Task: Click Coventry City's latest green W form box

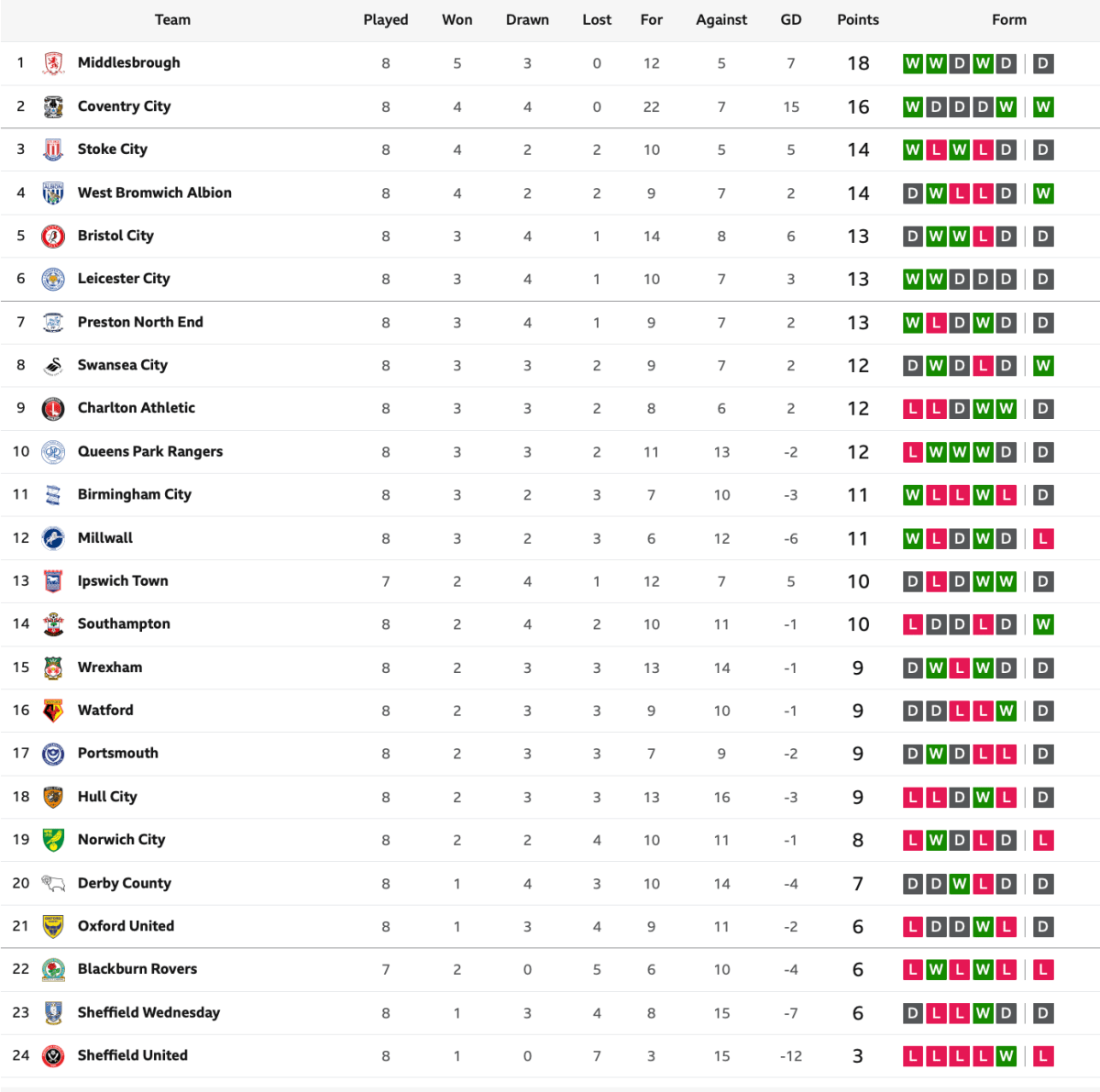Action: 1042,107
